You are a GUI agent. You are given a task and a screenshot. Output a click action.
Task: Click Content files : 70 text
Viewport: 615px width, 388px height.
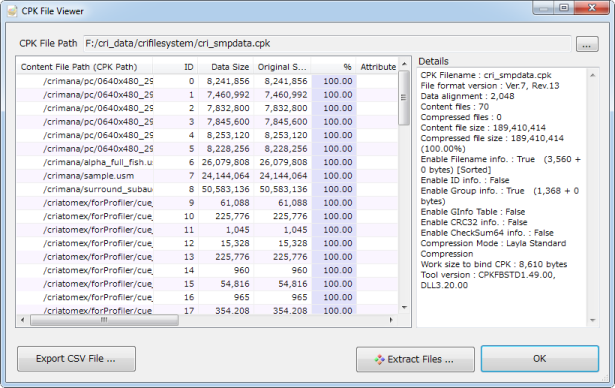(x=455, y=107)
